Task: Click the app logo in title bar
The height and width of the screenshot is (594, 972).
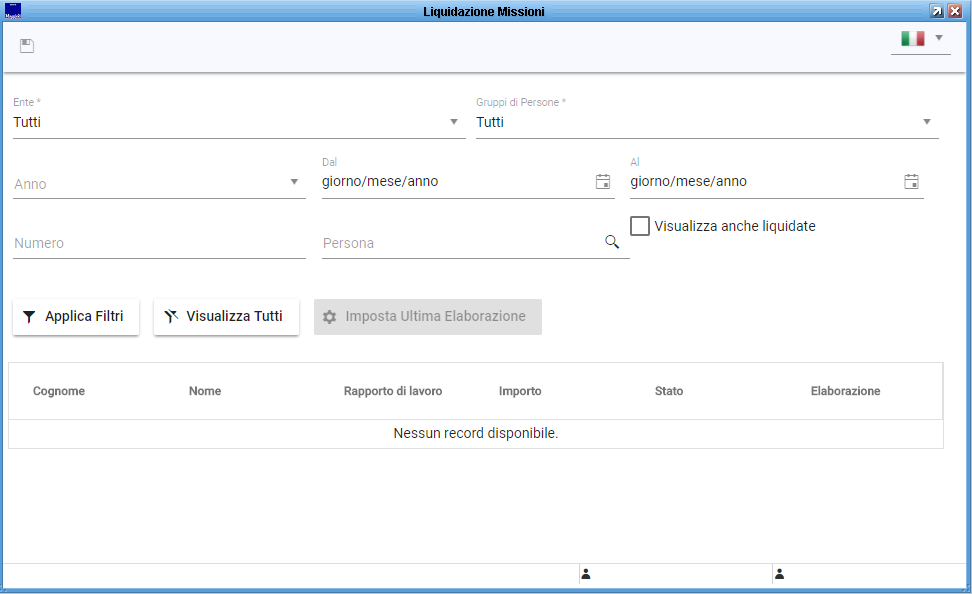Action: (x=13, y=11)
